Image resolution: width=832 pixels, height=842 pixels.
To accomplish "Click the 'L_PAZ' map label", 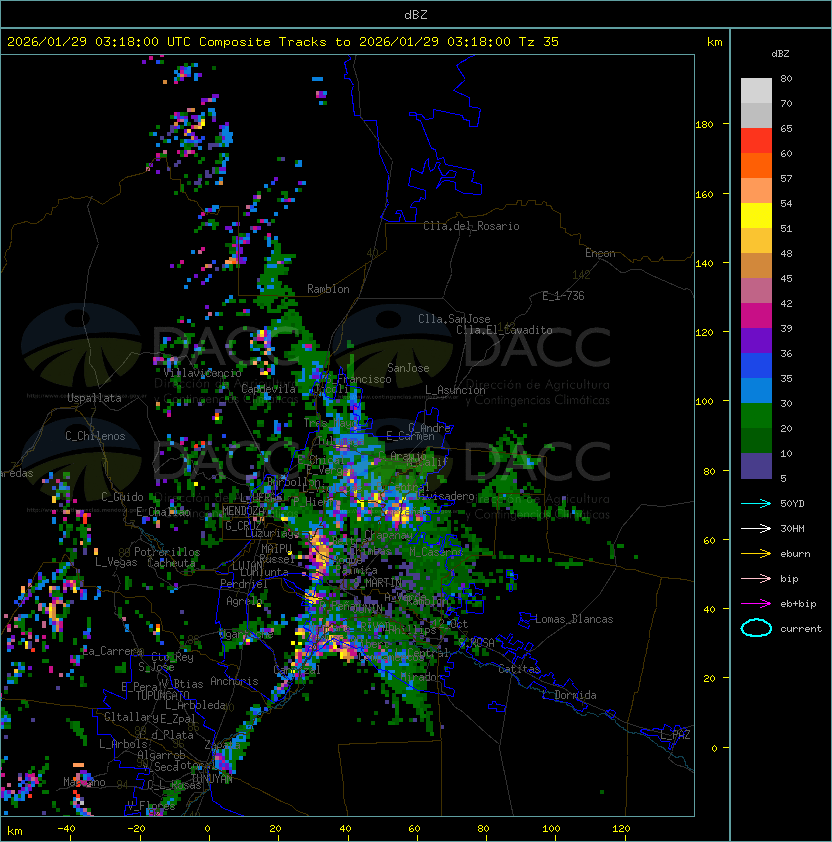I will point(675,735).
